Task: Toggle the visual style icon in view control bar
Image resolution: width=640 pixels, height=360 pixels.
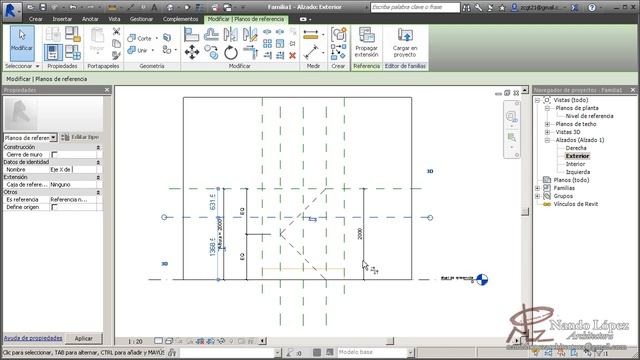Action: [169, 341]
